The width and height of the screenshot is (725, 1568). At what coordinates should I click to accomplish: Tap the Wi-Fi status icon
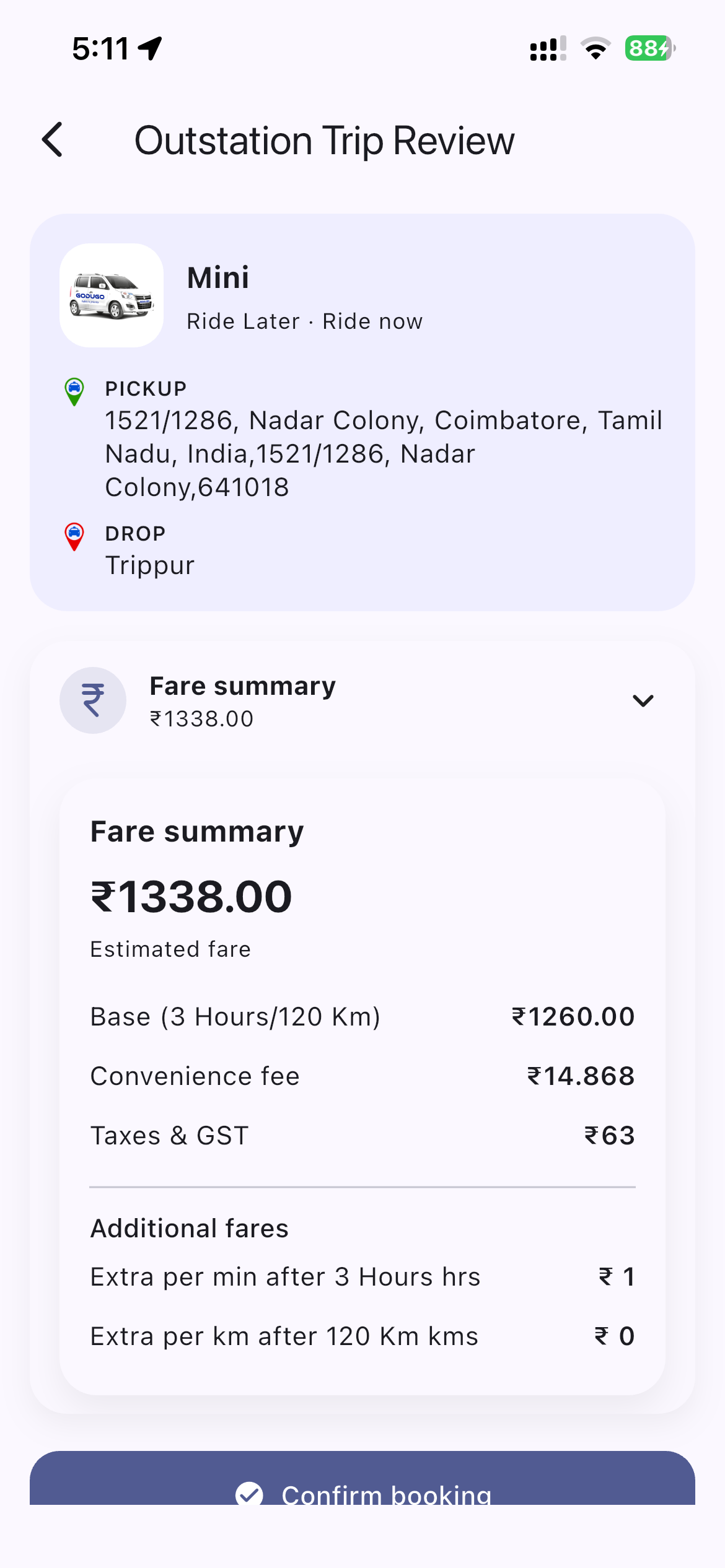point(595,48)
